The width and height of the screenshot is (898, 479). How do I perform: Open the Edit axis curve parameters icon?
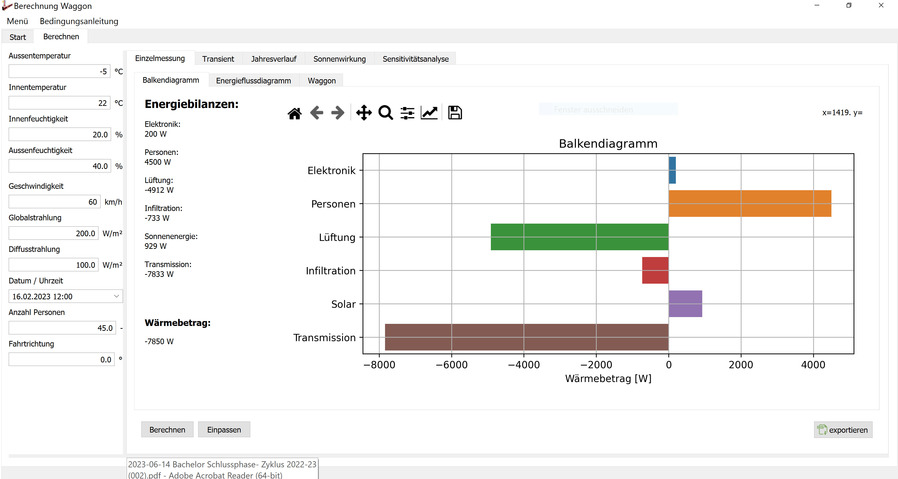[429, 113]
